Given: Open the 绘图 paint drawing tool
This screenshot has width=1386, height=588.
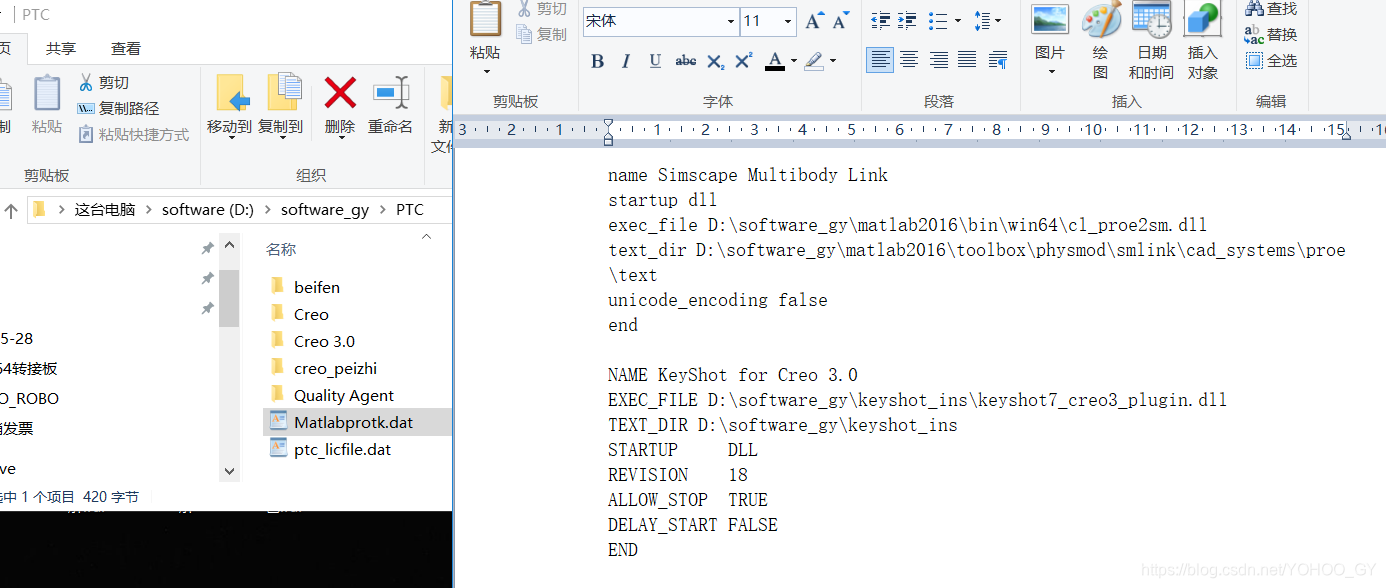Looking at the screenshot, I should [x=1100, y=35].
